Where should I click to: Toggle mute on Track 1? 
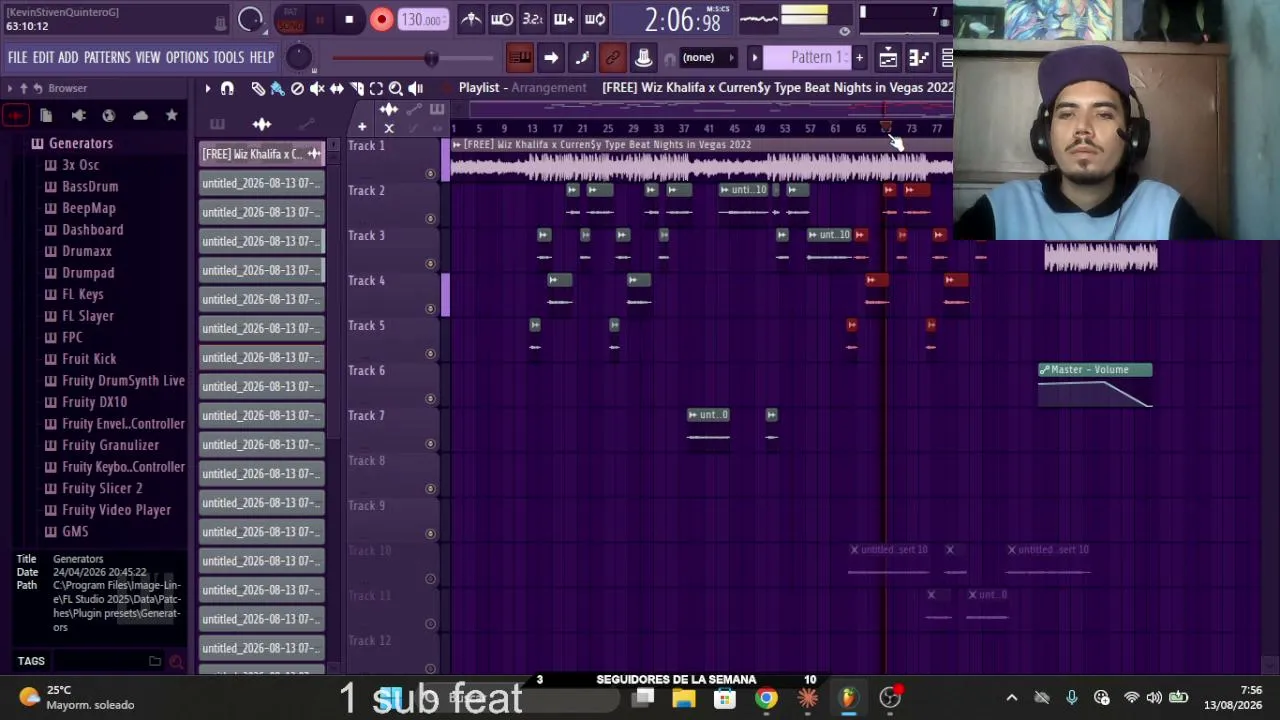pyautogui.click(x=431, y=174)
